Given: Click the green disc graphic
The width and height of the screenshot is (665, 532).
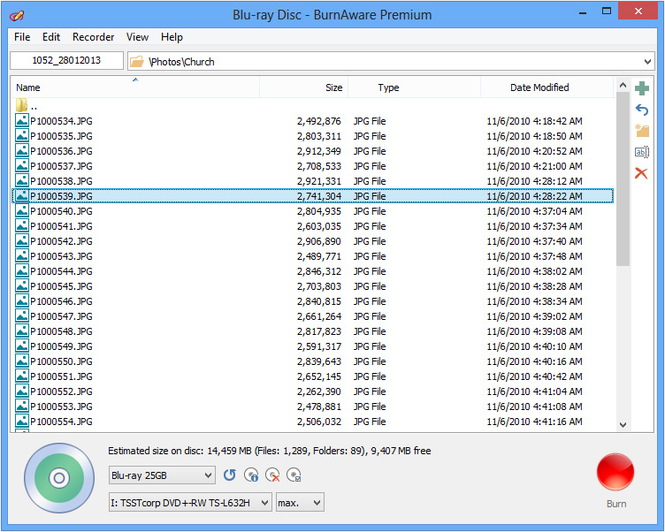Looking at the screenshot, I should click(x=59, y=478).
